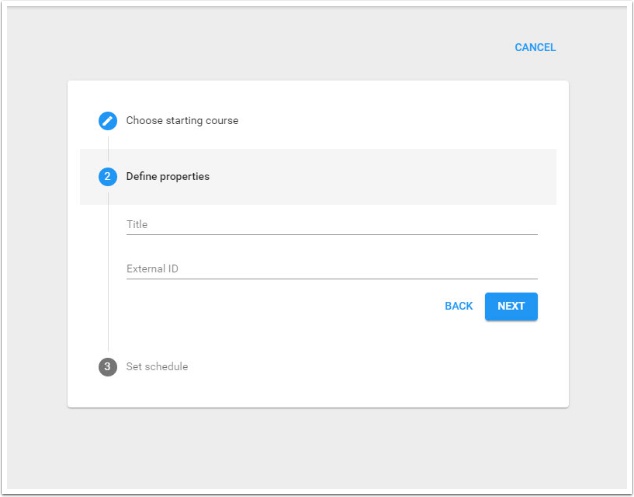Image resolution: width=634 pixels, height=497 pixels.
Task: Jump to the Set schedule step label
Action: tap(157, 366)
